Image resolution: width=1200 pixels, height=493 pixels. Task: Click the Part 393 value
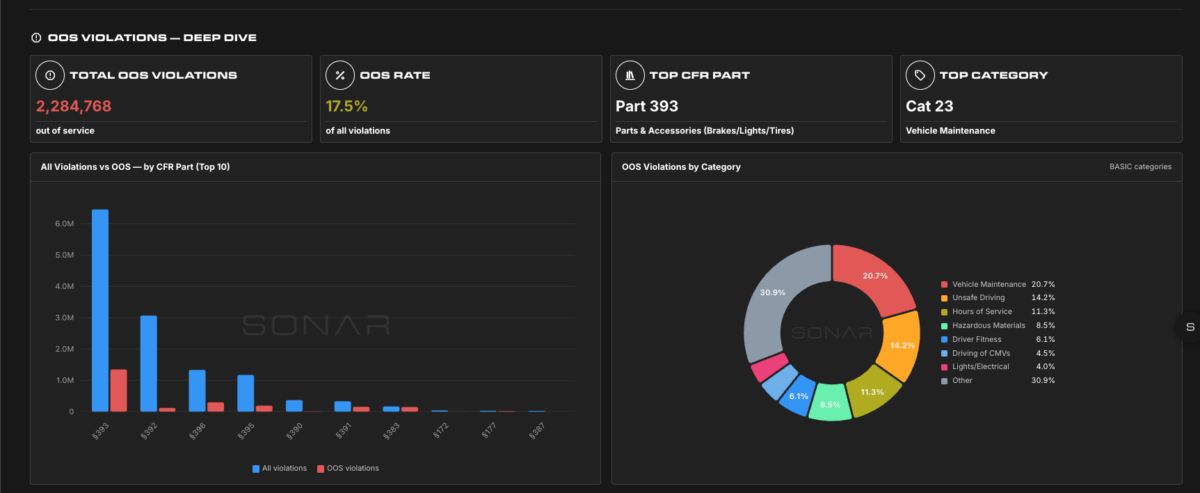[647, 106]
